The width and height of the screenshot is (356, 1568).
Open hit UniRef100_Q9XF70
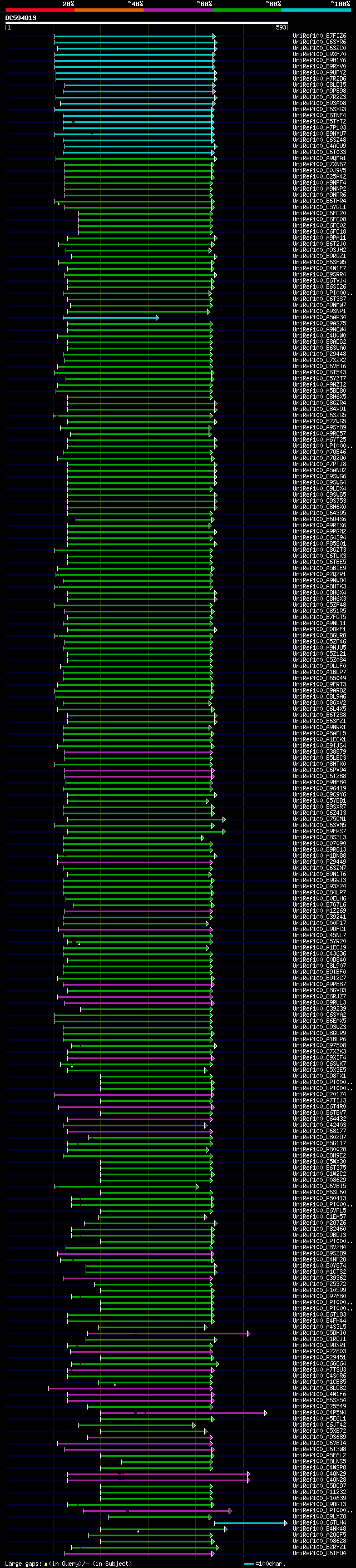319,55
